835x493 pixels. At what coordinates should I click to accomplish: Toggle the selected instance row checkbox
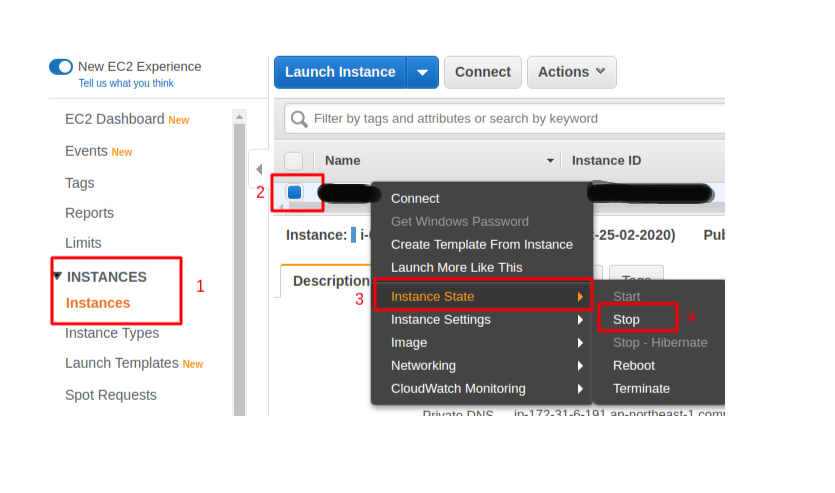pos(295,192)
